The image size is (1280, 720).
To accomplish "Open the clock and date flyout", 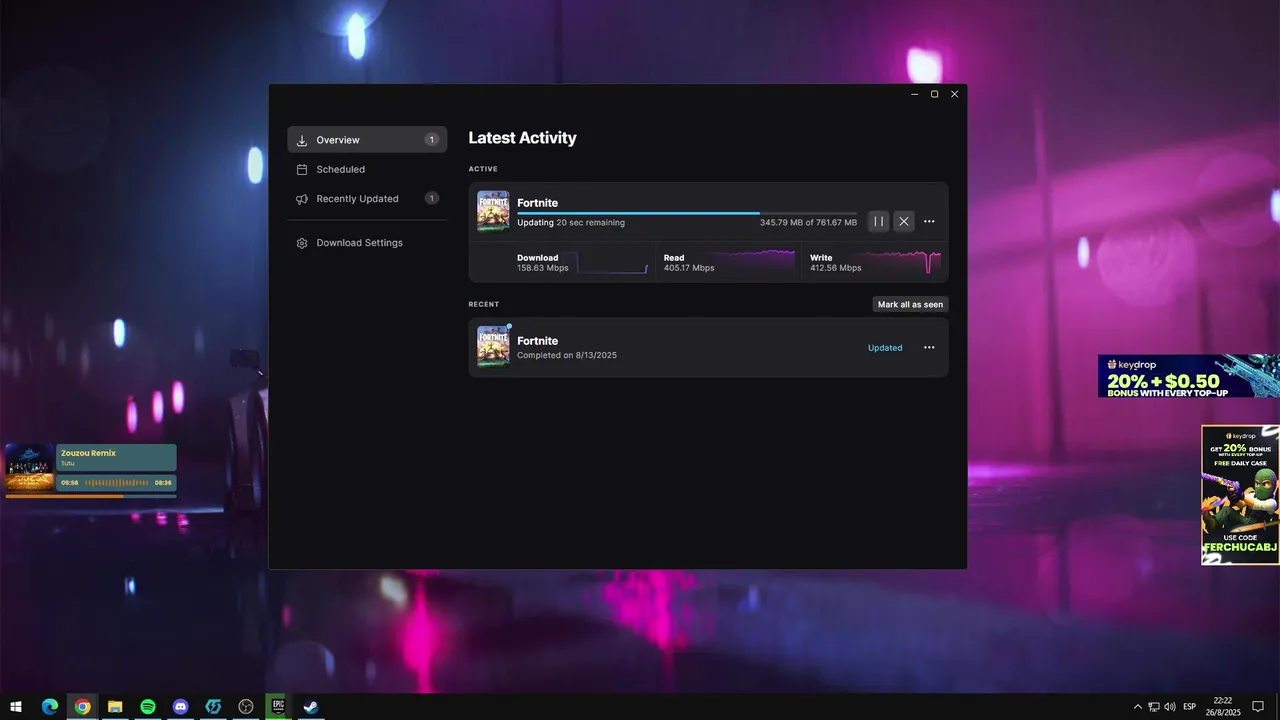I will click(1222, 707).
